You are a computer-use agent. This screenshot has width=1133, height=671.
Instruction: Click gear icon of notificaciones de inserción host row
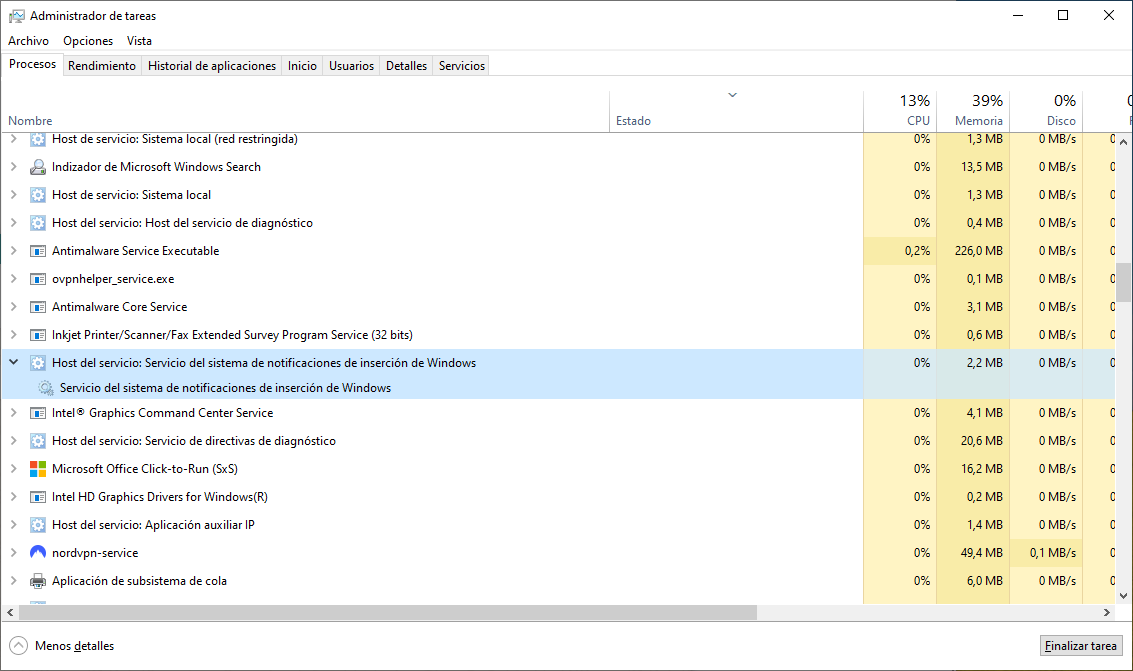(x=38, y=363)
